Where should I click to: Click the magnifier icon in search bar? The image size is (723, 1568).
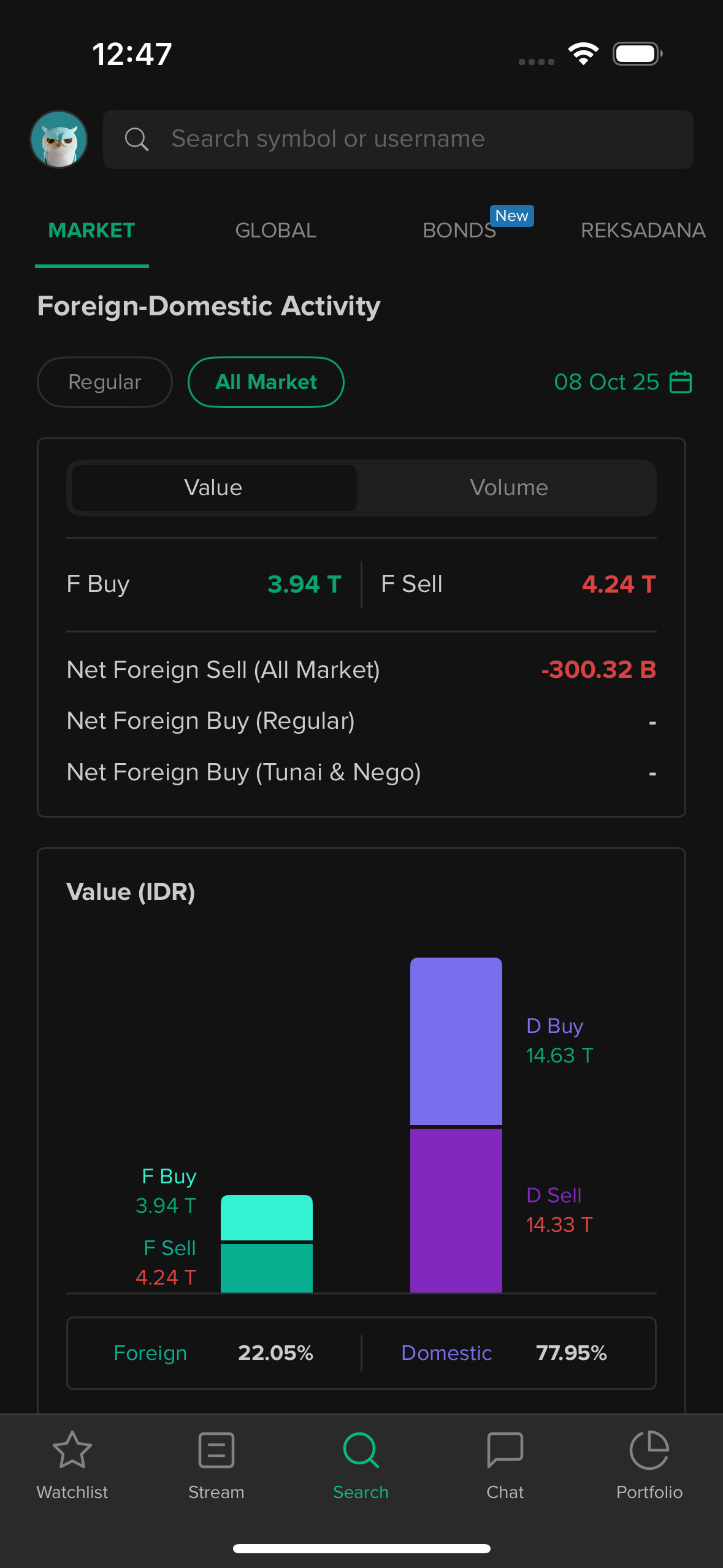[x=136, y=139]
